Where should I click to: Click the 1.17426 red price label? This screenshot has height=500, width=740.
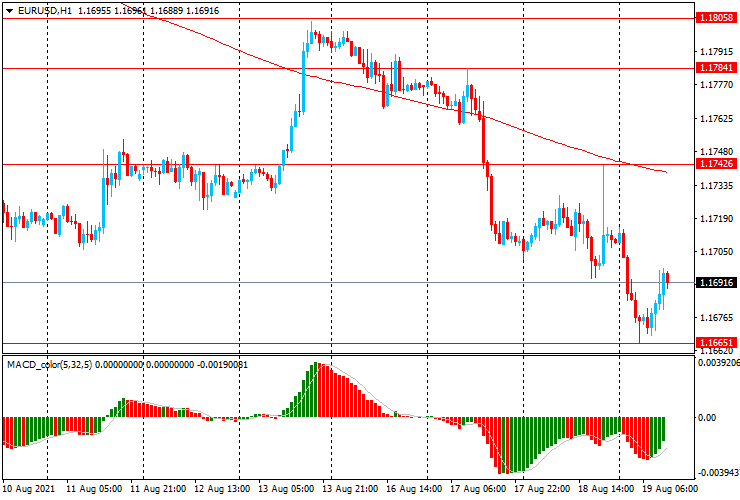(716, 164)
